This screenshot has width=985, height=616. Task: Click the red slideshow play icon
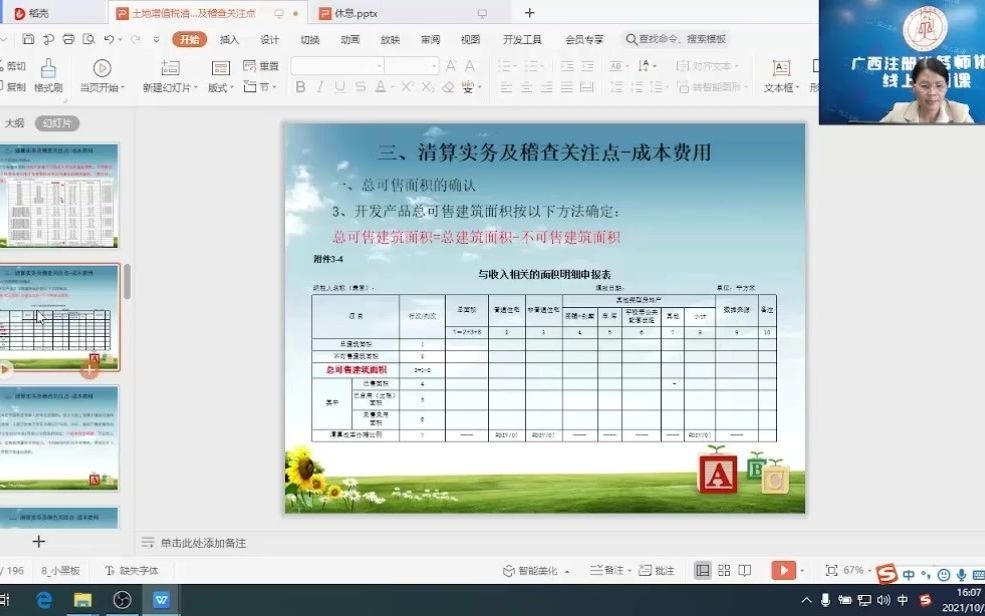click(x=785, y=570)
